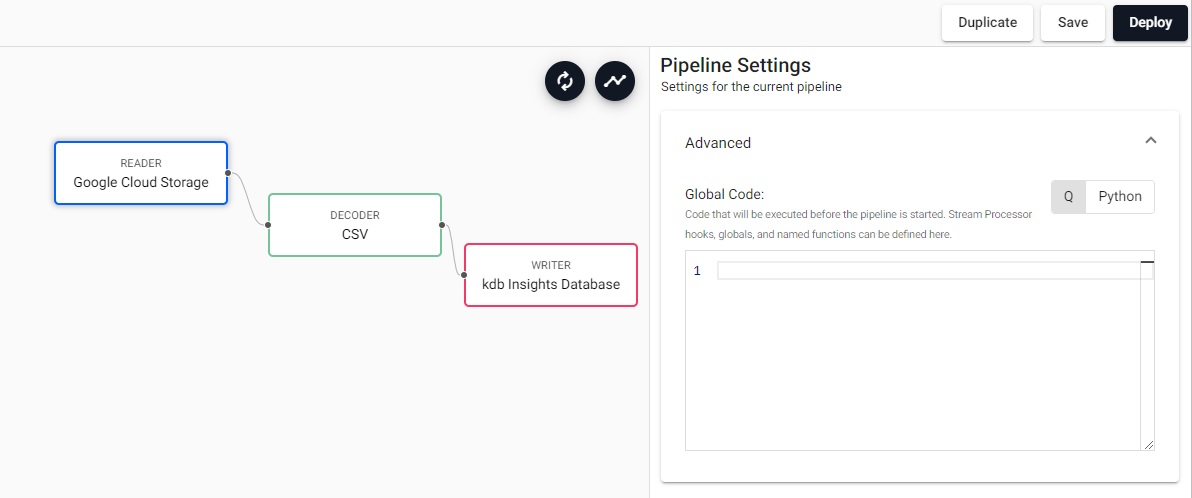The image size is (1192, 498).
Task: Deploy the pipeline
Action: coord(1150,23)
